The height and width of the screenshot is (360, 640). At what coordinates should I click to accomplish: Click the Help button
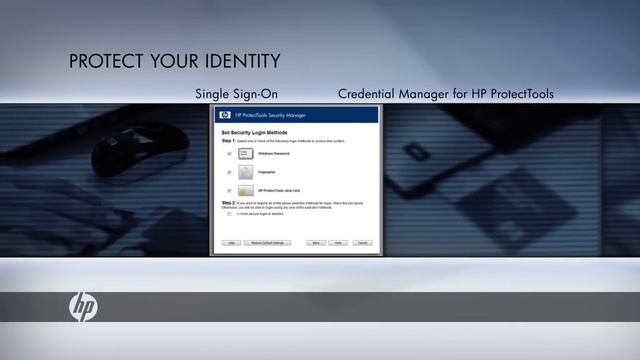click(x=231, y=243)
